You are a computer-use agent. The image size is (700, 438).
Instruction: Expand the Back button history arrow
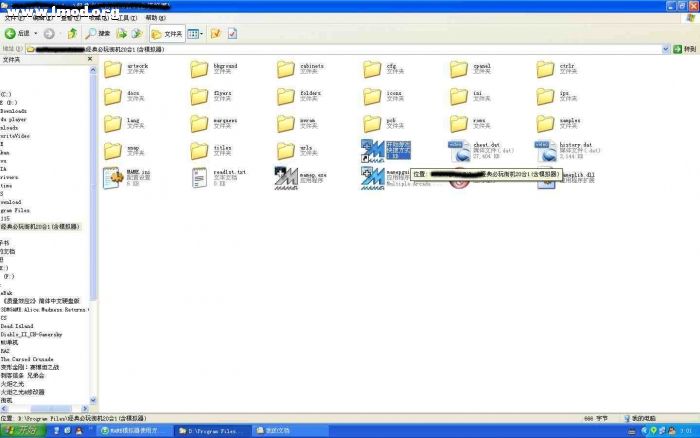(x=38, y=34)
